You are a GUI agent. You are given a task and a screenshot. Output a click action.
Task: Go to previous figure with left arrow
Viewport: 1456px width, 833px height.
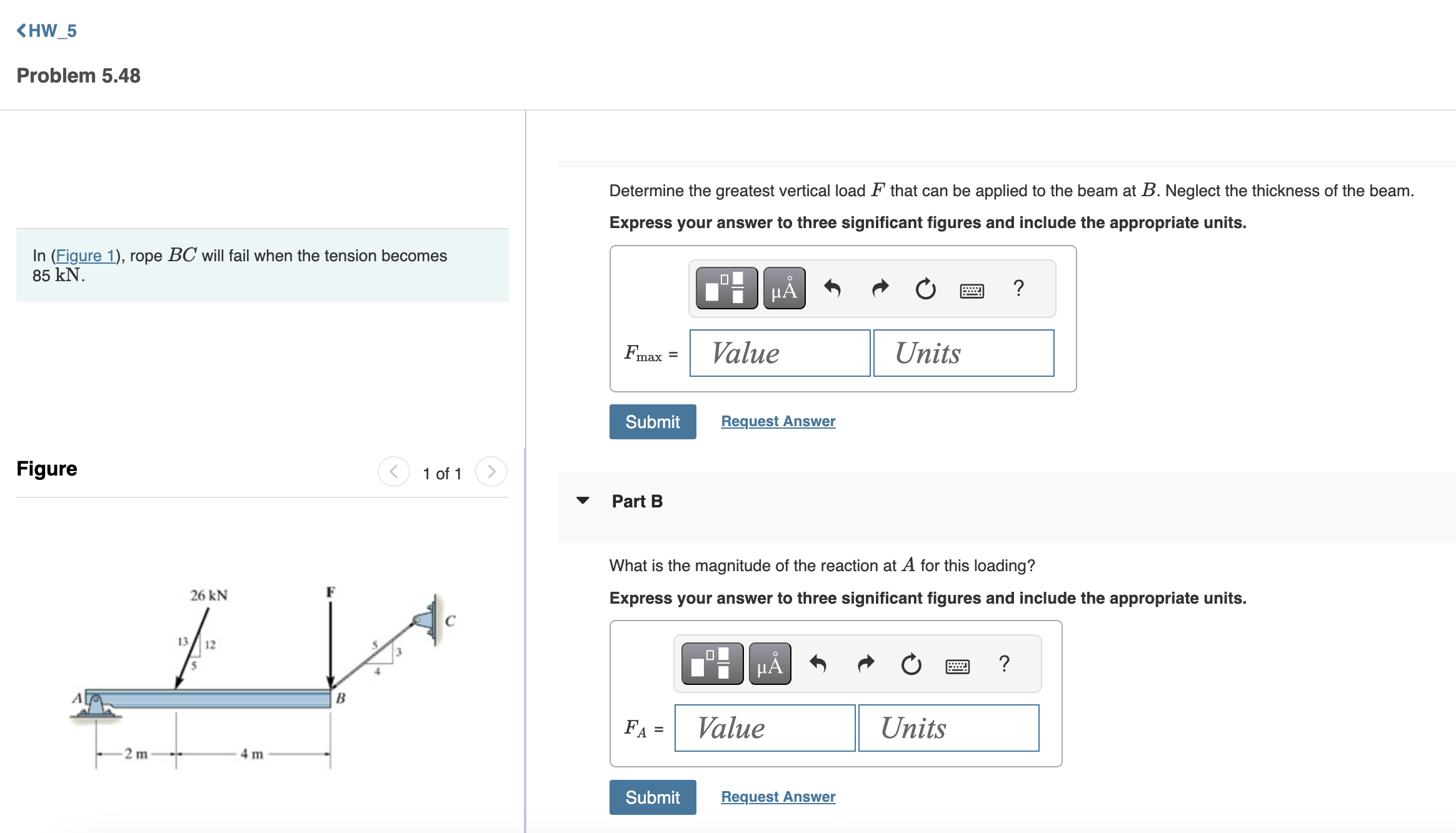[x=393, y=472]
